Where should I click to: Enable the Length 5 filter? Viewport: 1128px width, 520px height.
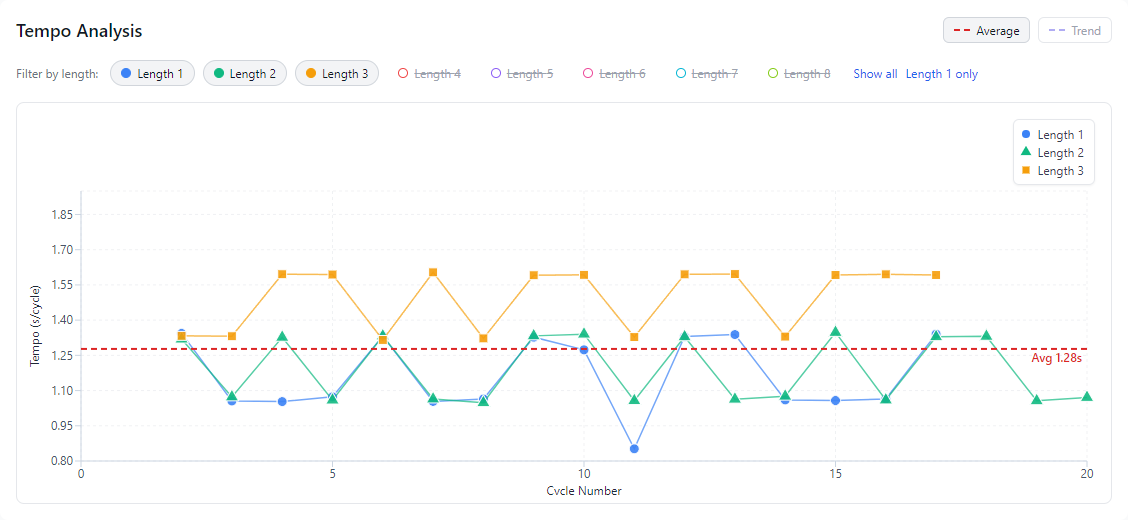click(522, 73)
